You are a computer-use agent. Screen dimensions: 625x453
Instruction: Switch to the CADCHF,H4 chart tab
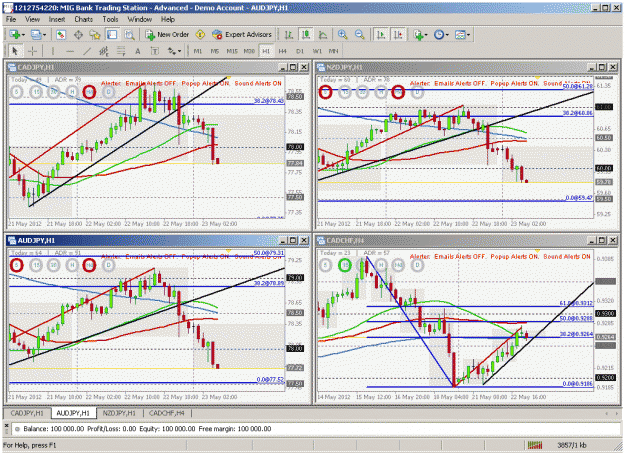167,413
